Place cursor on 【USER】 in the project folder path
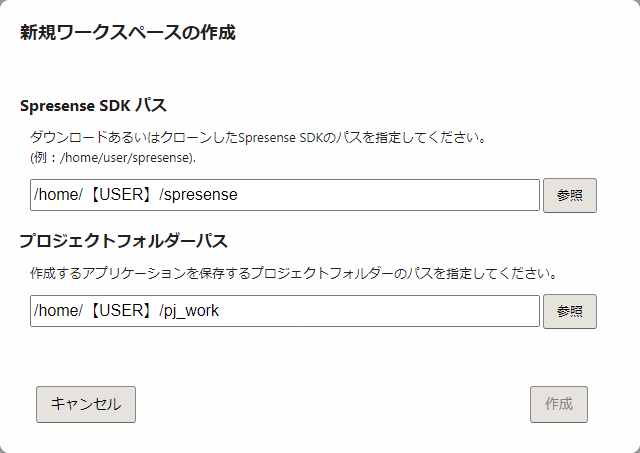The height and width of the screenshot is (453, 640). click(x=116, y=311)
